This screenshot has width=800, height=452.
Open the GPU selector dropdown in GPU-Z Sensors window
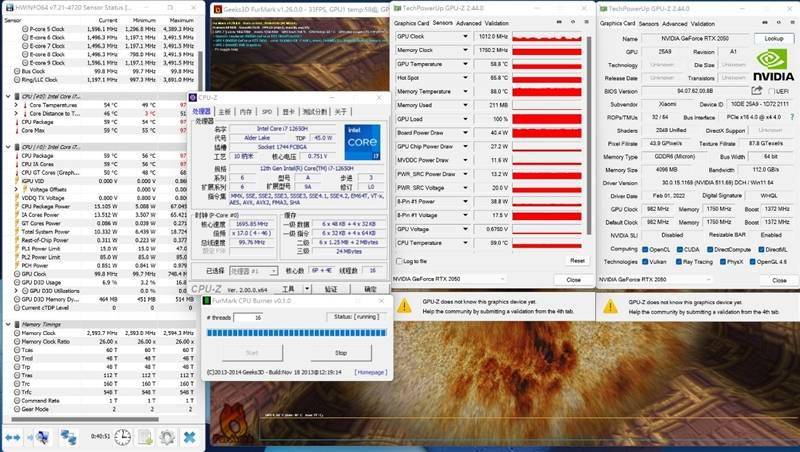click(449, 279)
